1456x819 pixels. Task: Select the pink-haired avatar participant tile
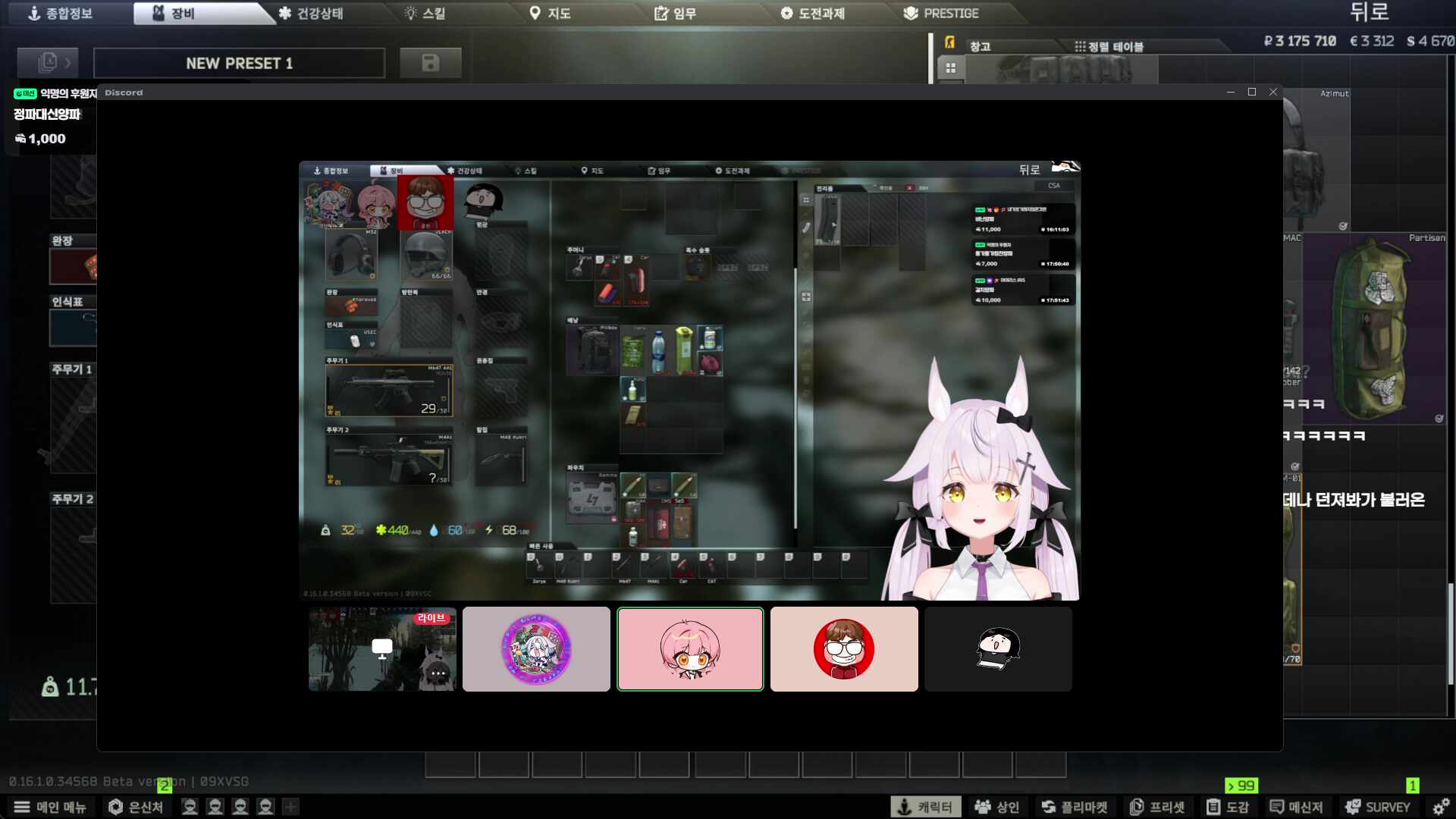click(690, 649)
